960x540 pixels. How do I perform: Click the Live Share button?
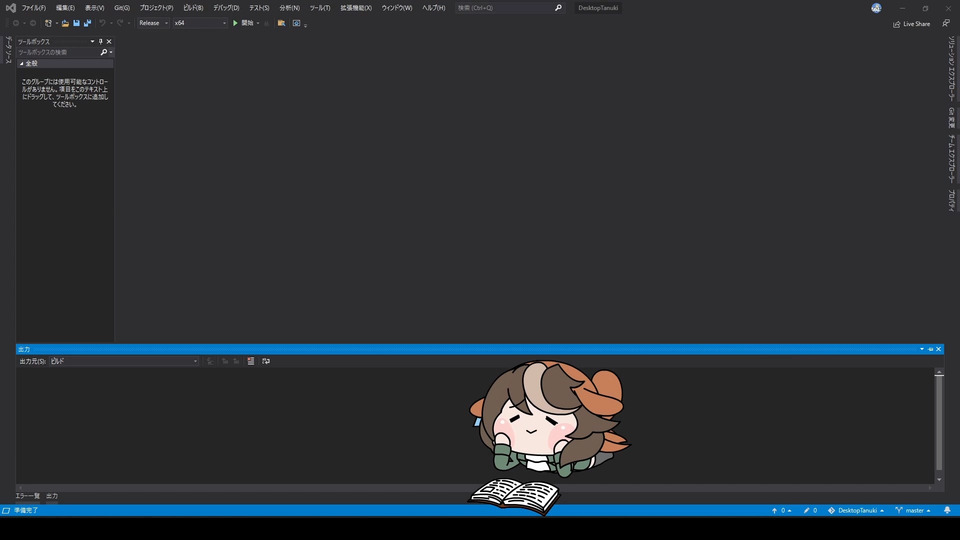point(912,24)
